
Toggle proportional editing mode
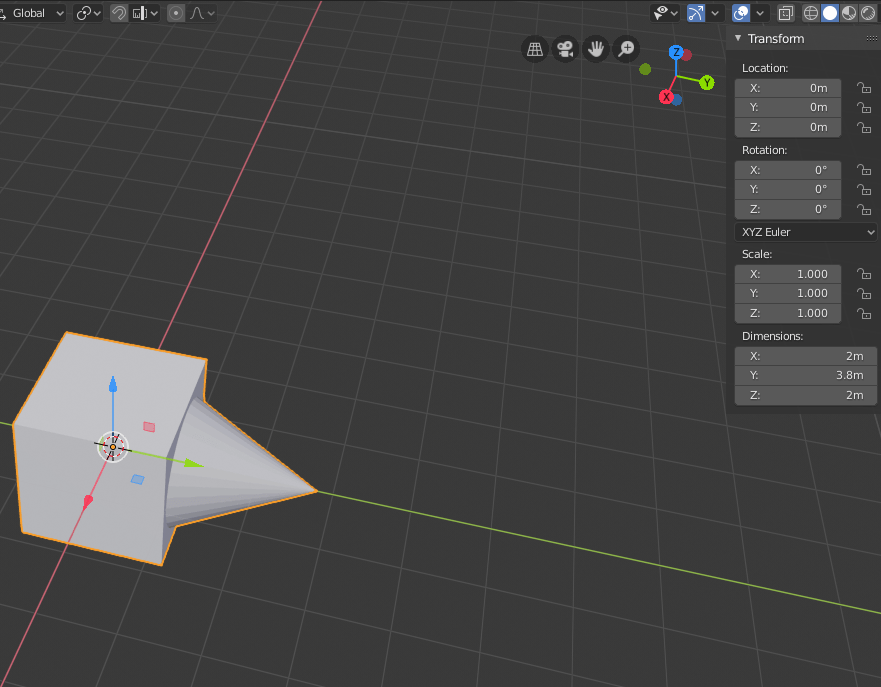[176, 13]
